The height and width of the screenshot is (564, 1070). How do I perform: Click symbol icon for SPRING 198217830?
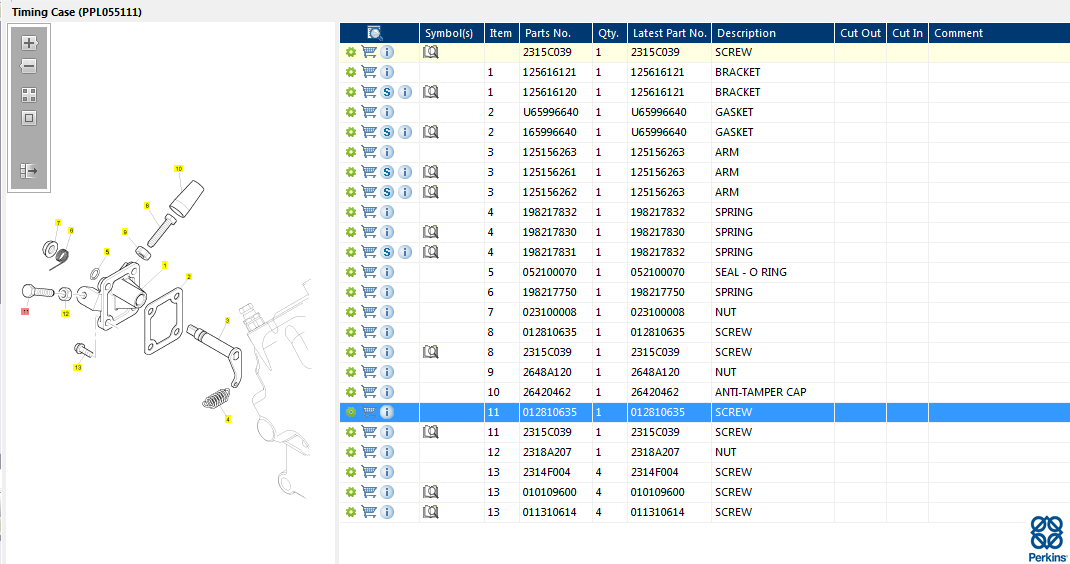[431, 232]
